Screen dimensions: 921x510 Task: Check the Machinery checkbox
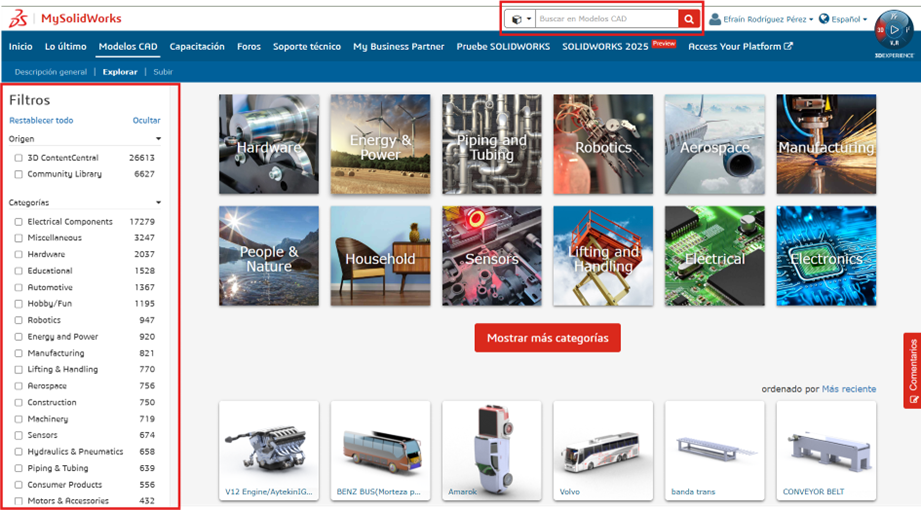click(x=19, y=419)
